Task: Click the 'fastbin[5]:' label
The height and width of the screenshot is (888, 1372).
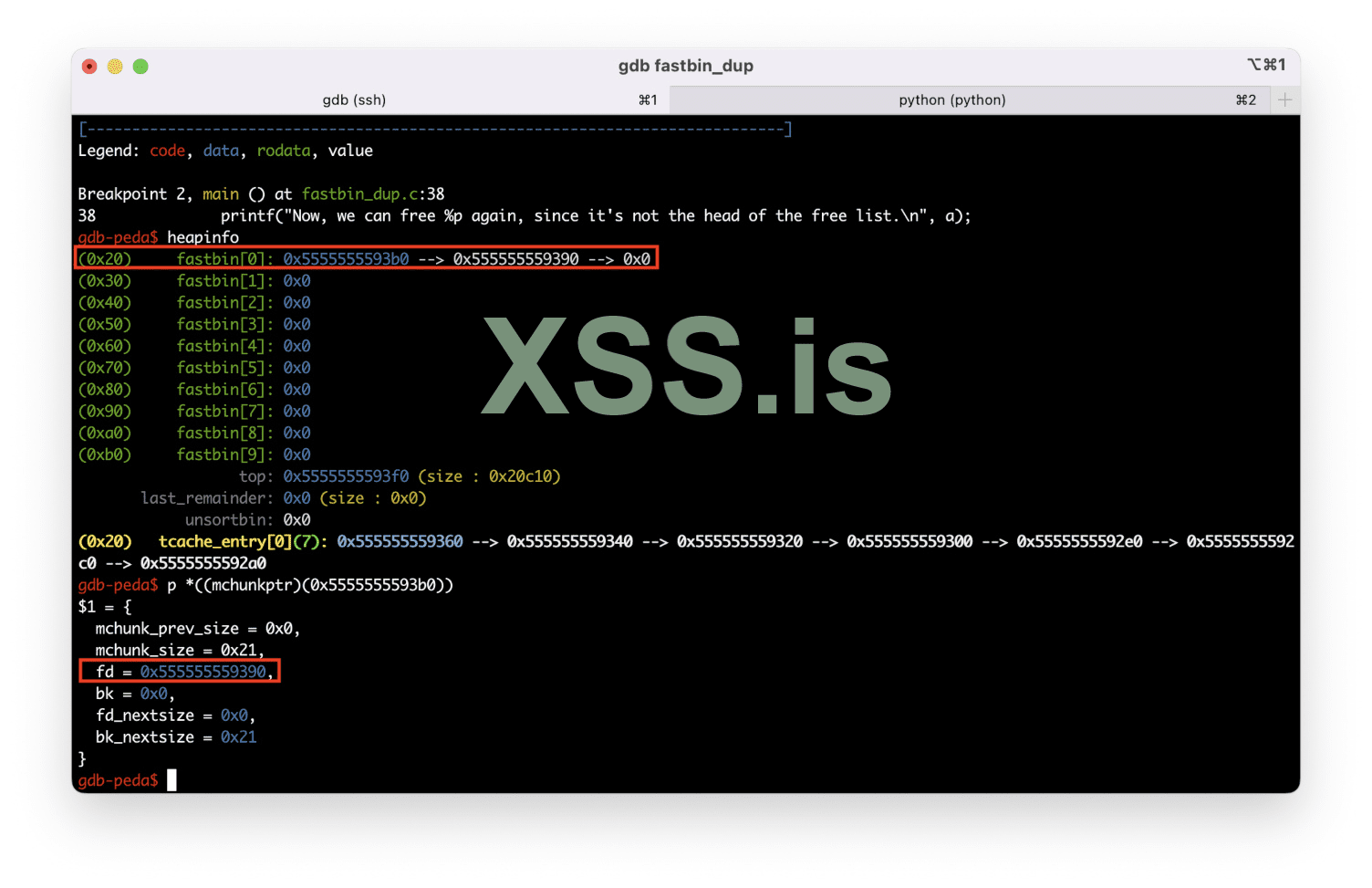Action: [225, 368]
